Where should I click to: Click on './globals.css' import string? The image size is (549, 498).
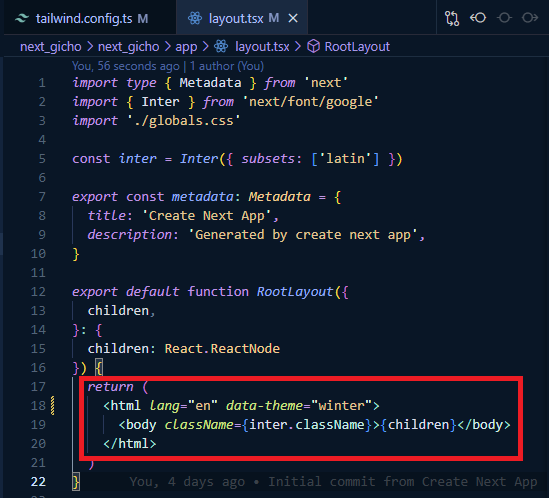[x=183, y=121]
